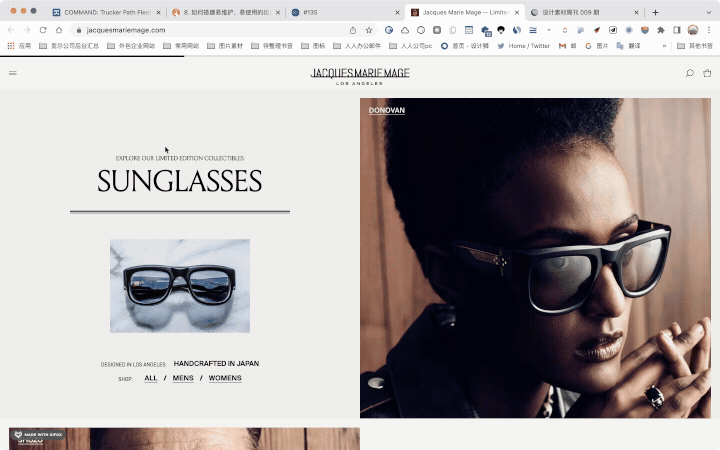Open the site search magnifier icon
Viewport: 720px width, 450px height.
690,73
